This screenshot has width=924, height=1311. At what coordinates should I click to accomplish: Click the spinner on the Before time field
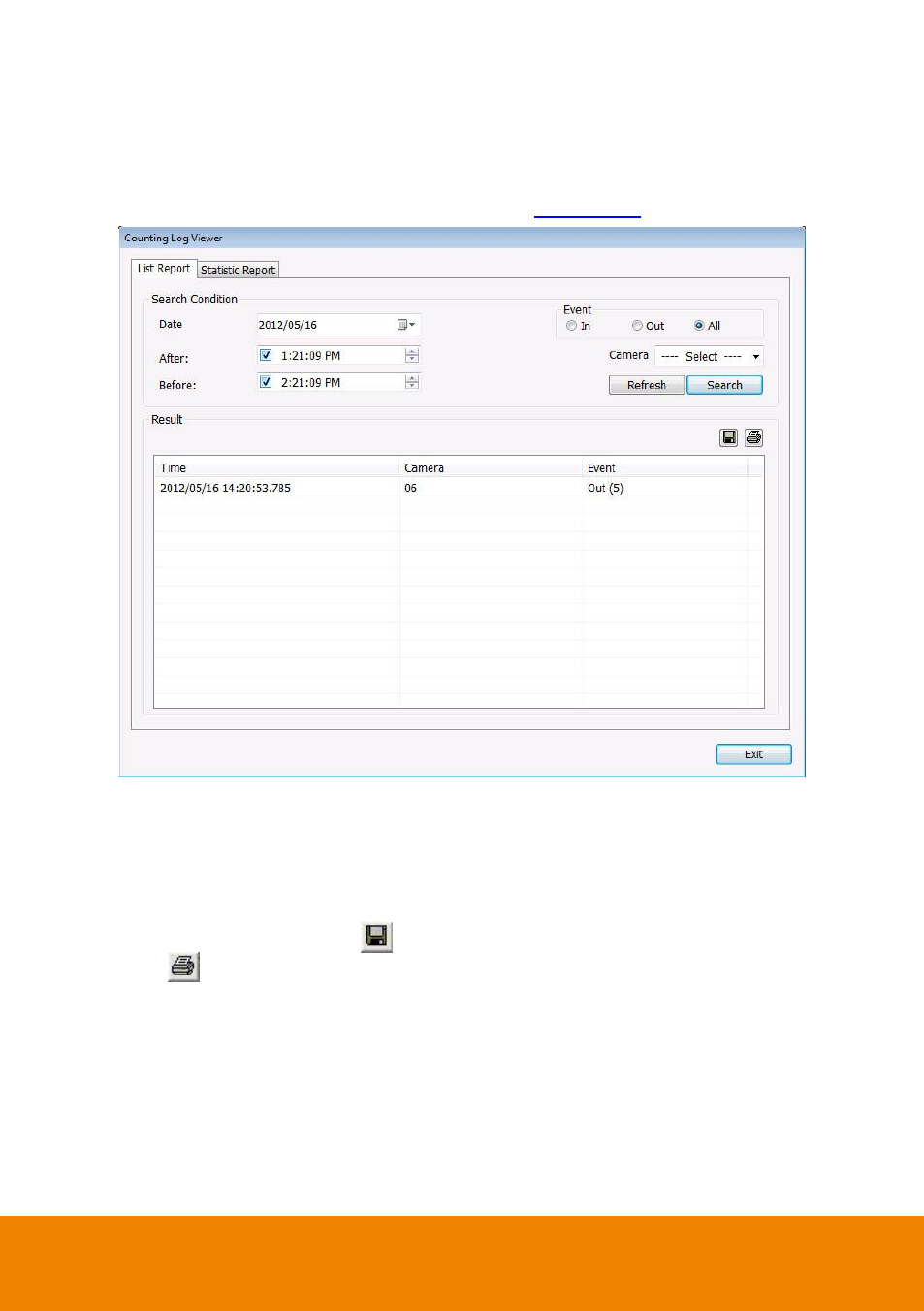tap(412, 383)
